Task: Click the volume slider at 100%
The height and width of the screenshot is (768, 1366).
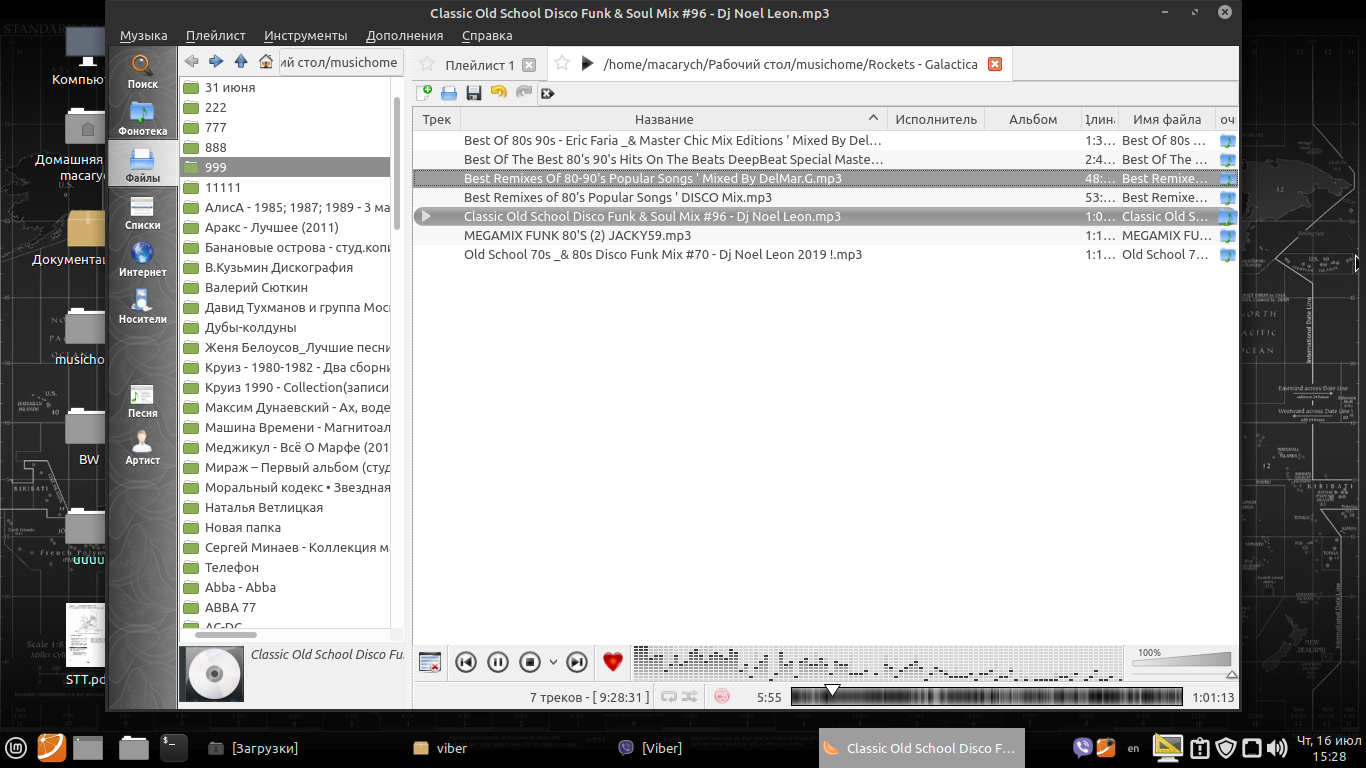Action: click(x=1181, y=661)
